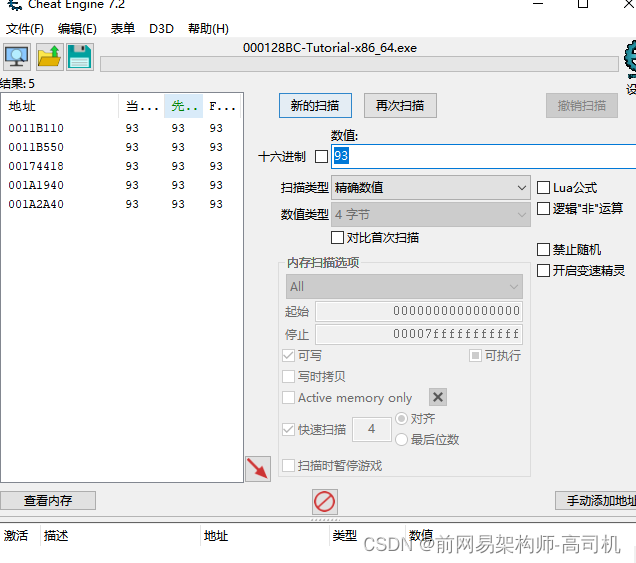Enable the 禁止随机 checkbox
Screen dimensions: 636x563
coord(543,249)
